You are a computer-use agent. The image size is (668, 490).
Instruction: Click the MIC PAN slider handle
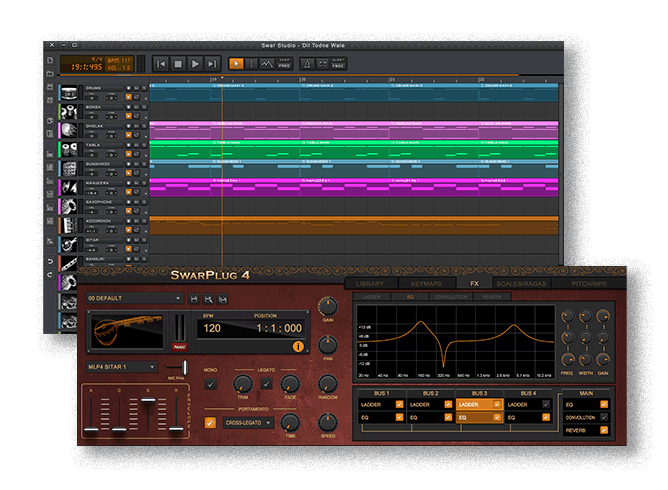pos(185,367)
